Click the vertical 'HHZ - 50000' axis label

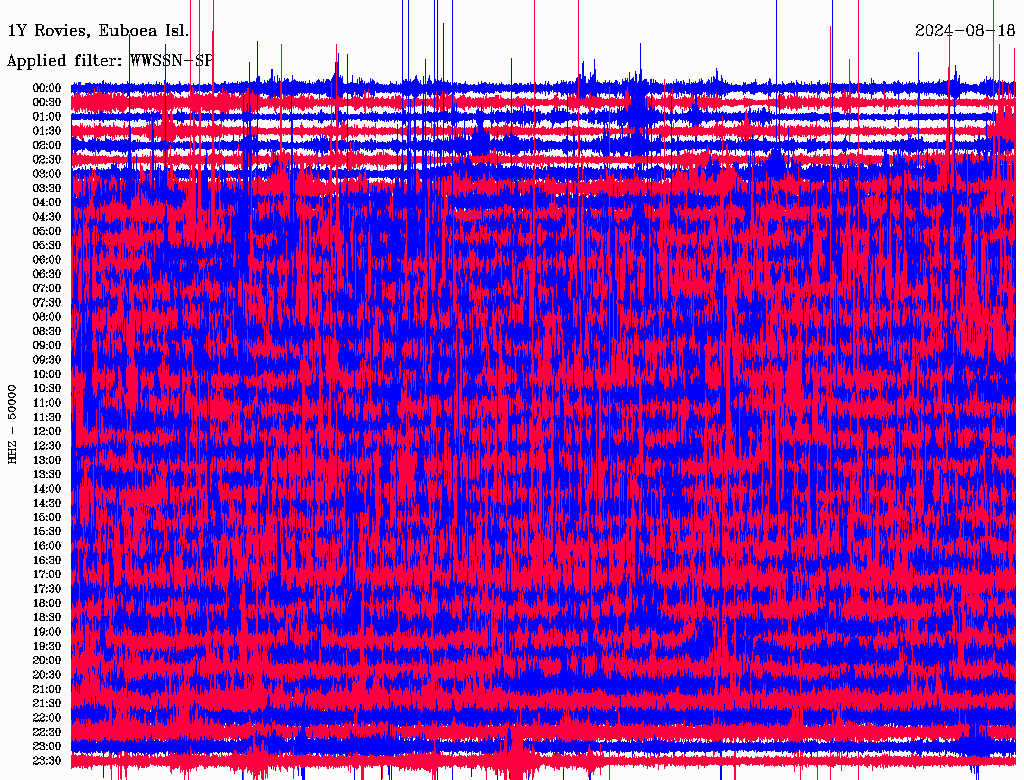(x=13, y=423)
